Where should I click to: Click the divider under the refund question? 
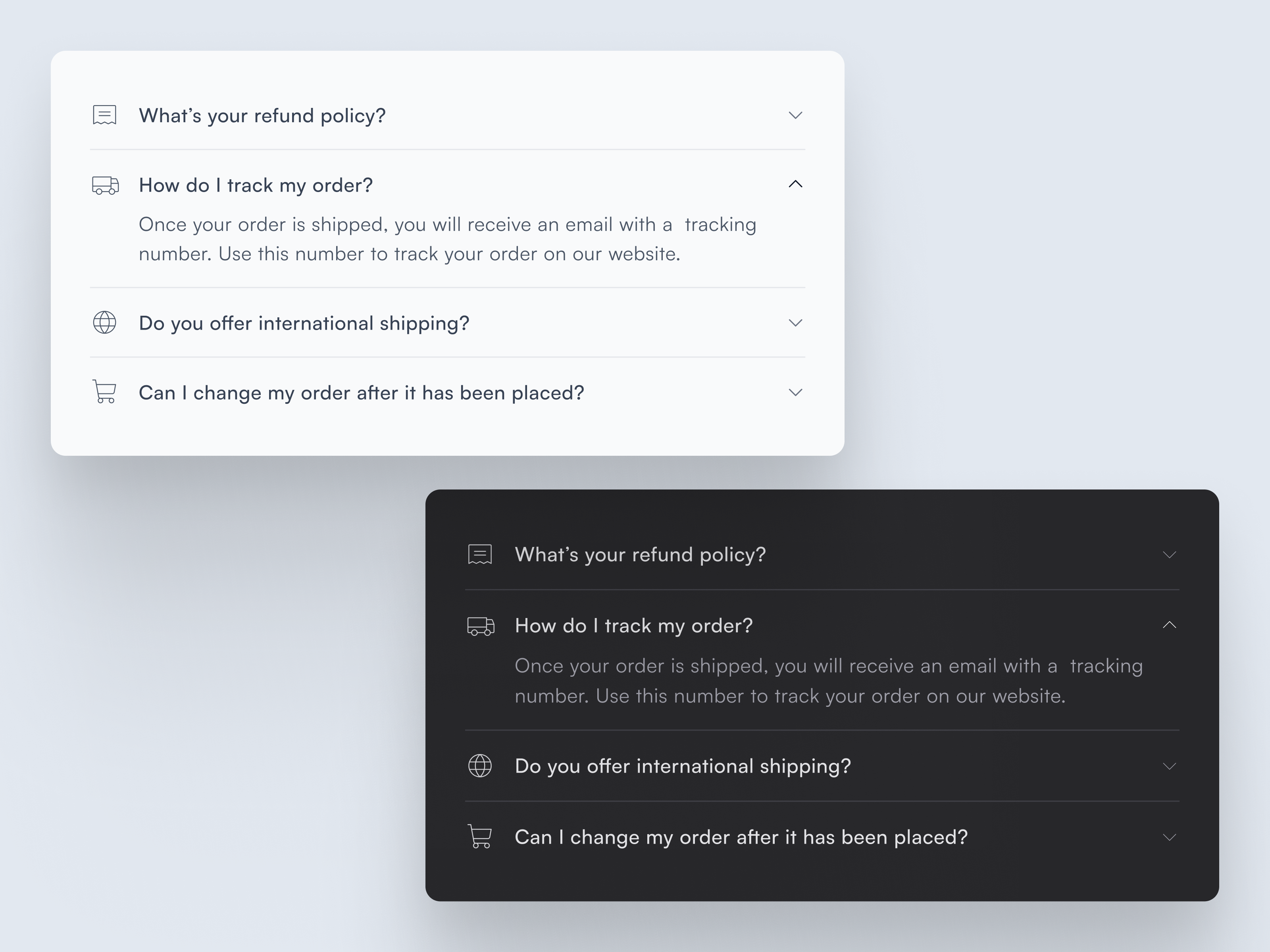447,150
